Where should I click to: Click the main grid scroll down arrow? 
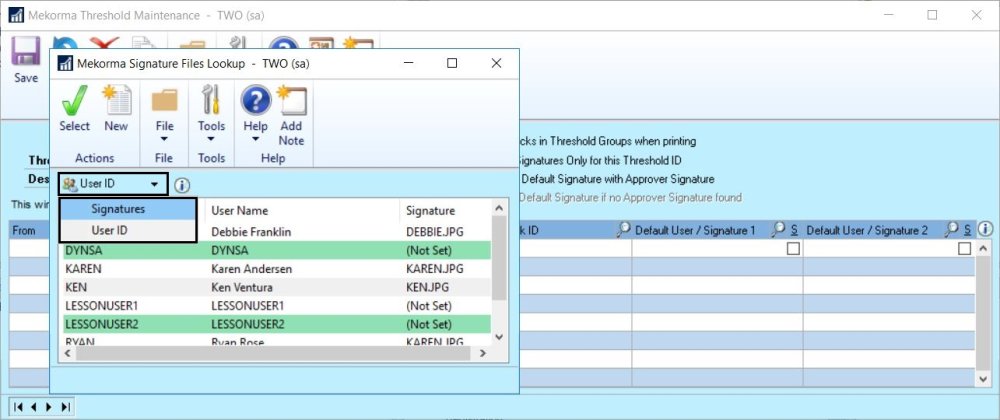[x=984, y=379]
